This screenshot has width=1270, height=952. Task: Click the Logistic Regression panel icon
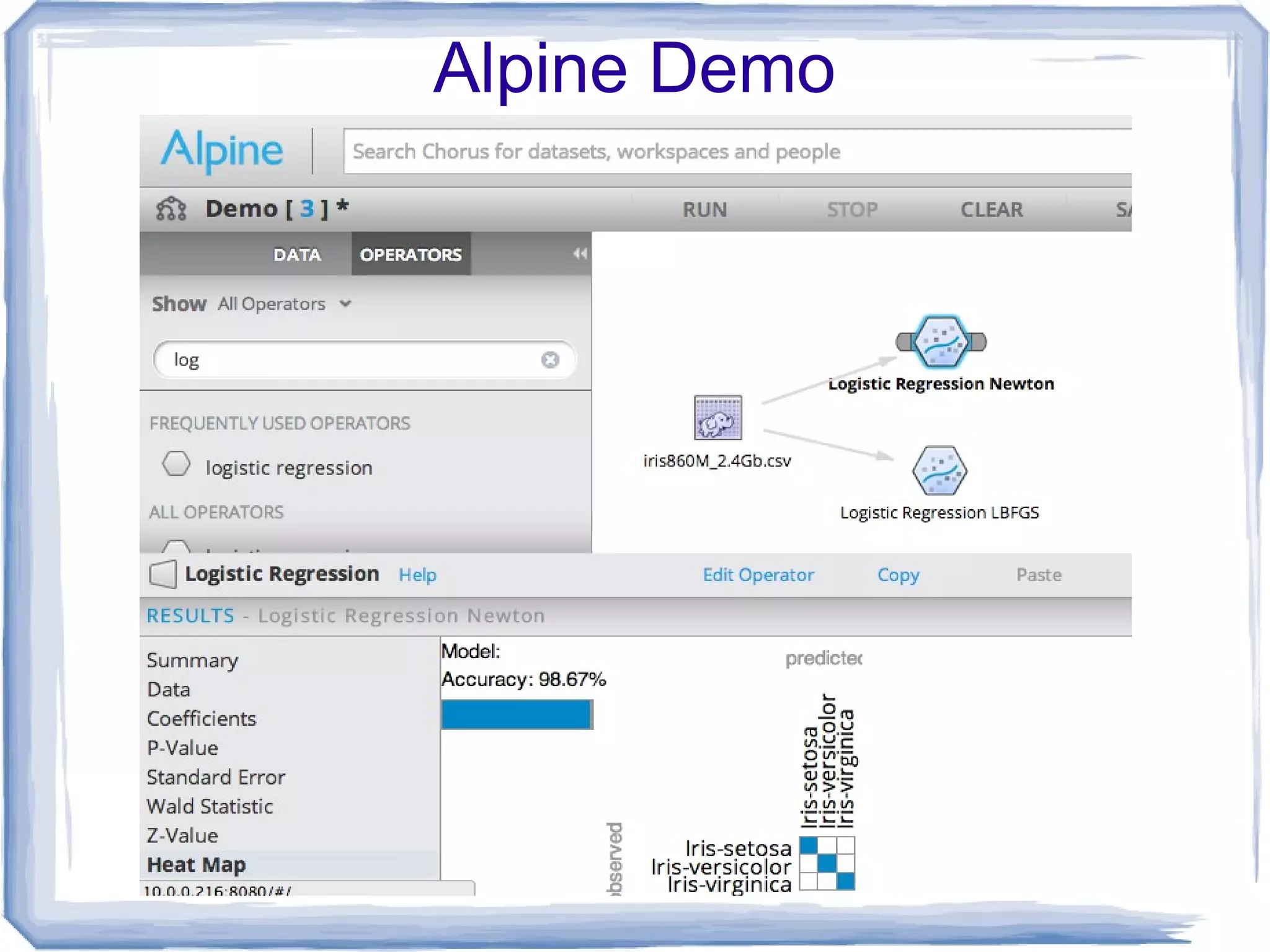point(163,574)
